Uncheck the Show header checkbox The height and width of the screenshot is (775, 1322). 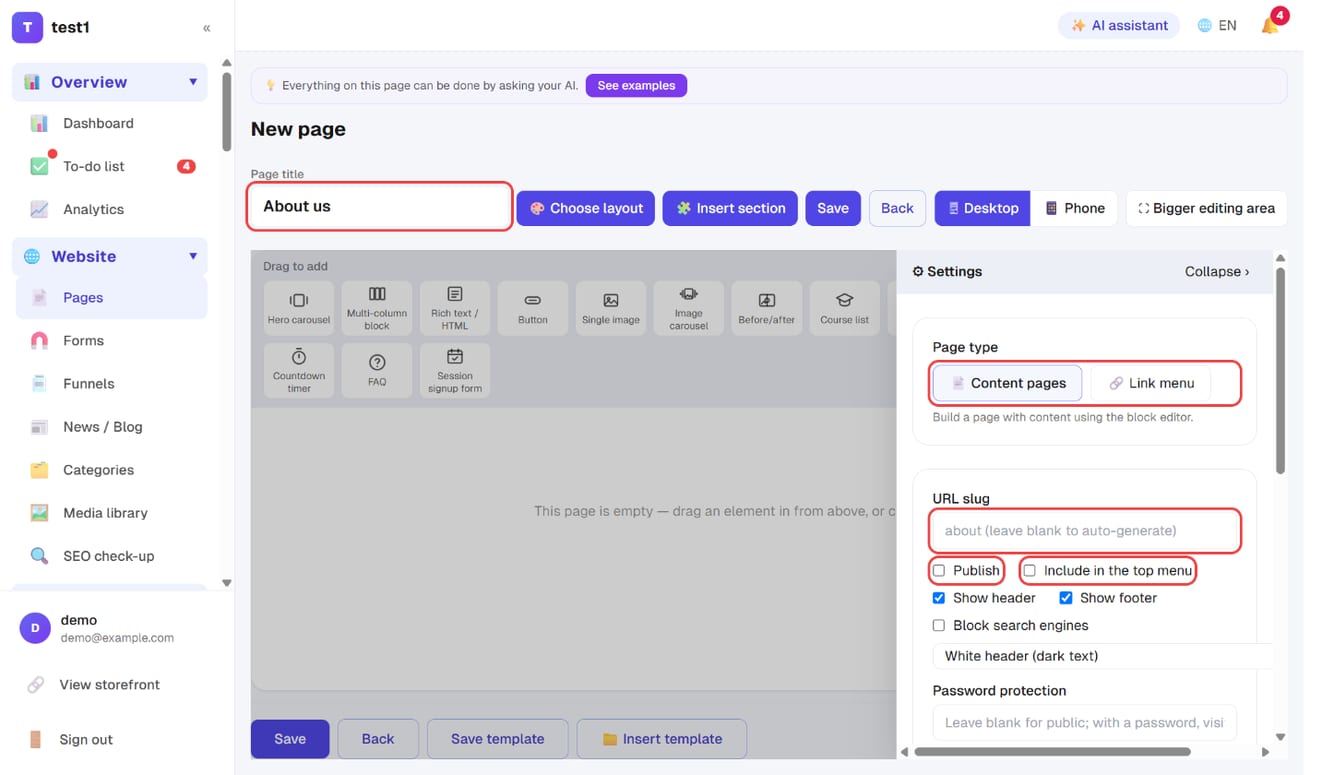(x=939, y=598)
